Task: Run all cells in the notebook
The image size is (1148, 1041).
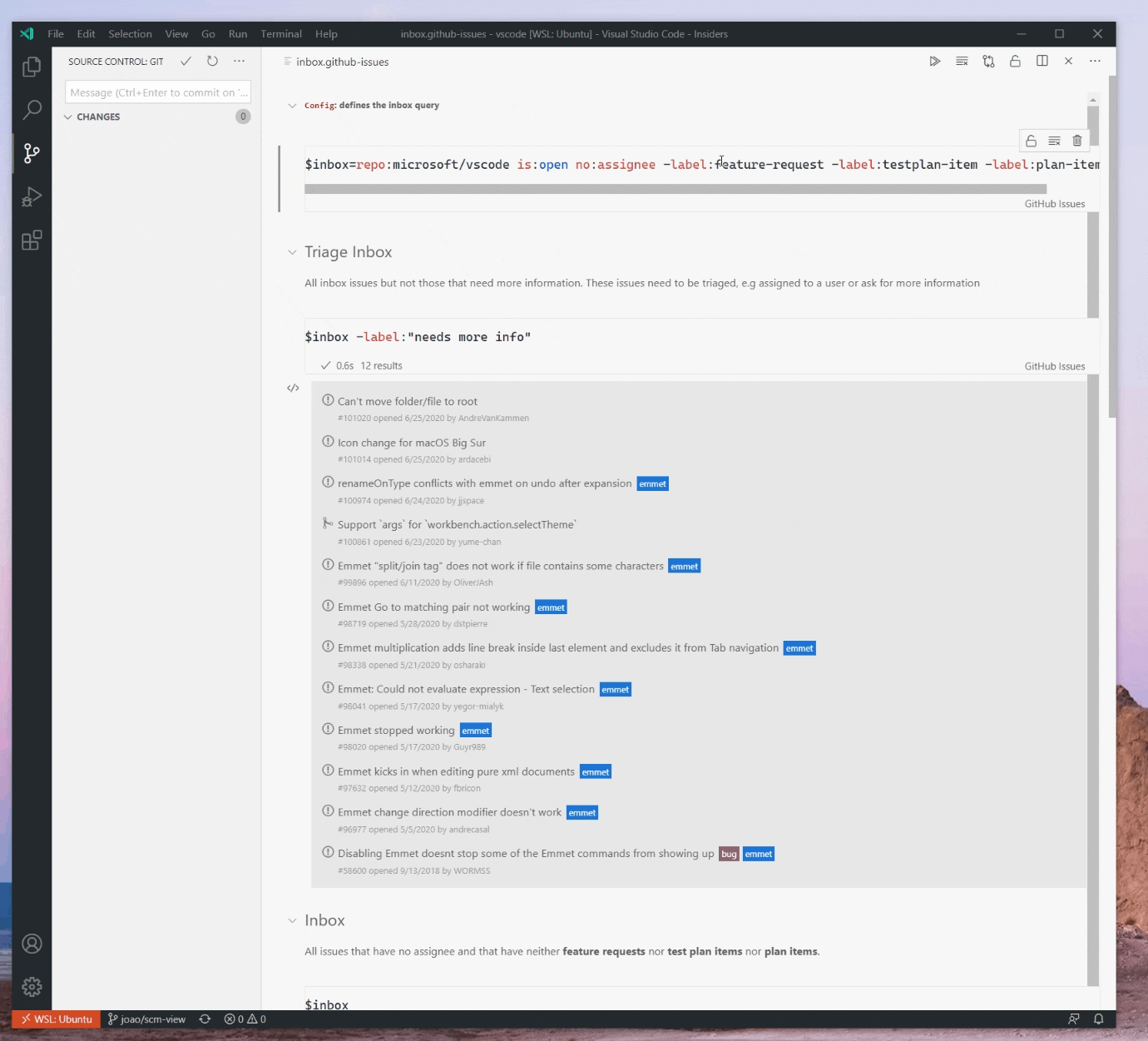Action: tap(934, 61)
